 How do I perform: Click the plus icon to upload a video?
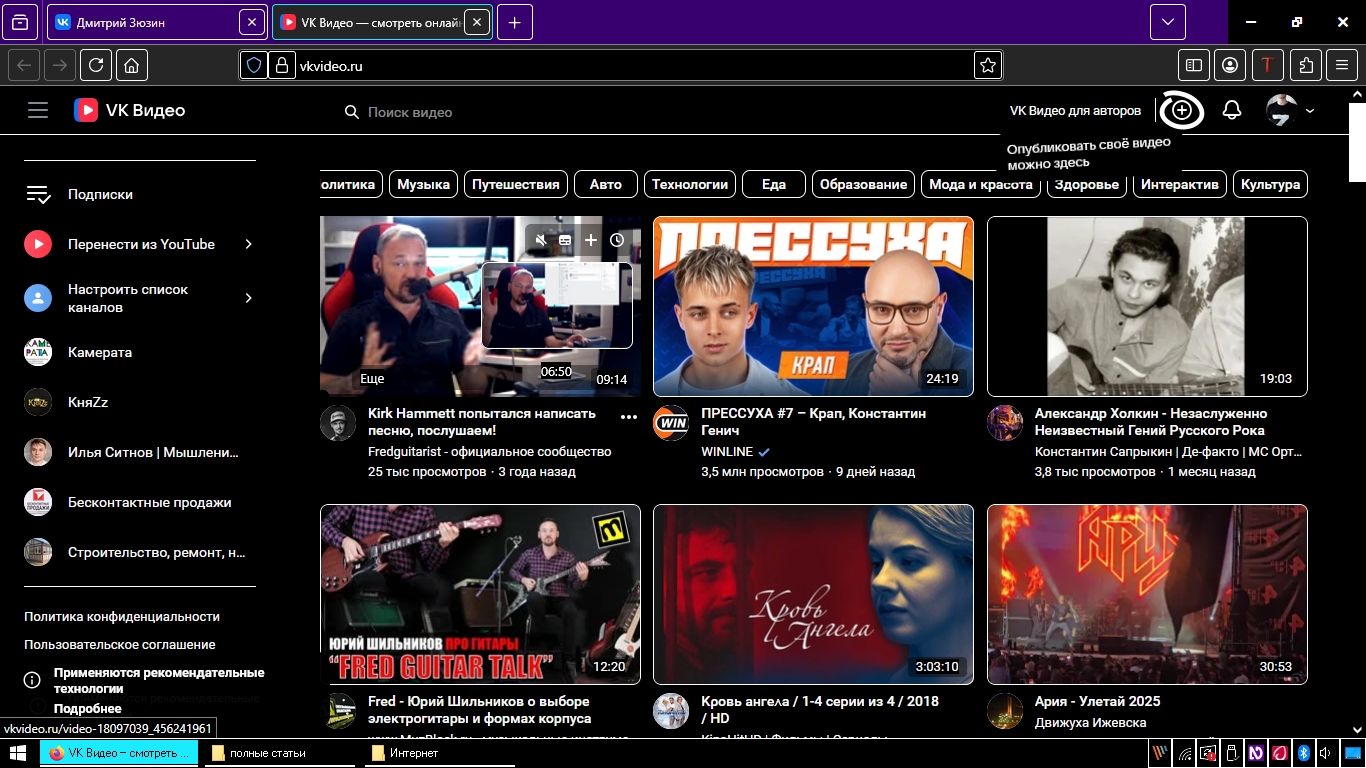[x=1182, y=110]
